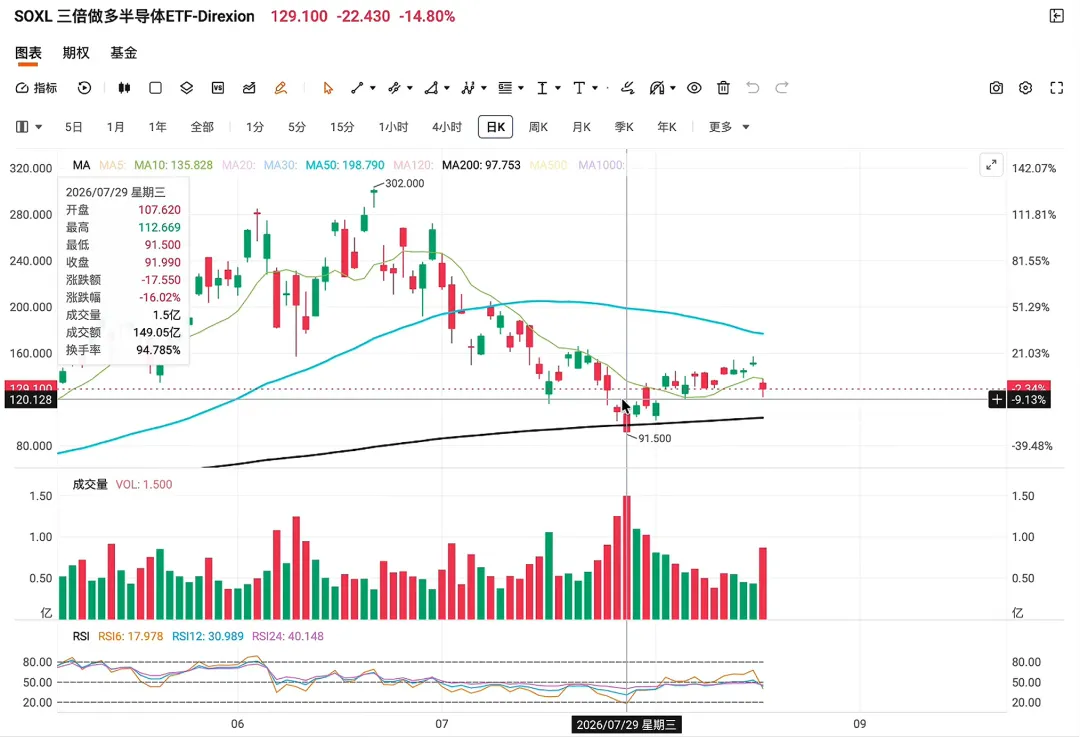
Task: Select the 4小时 interval
Action: tap(447, 127)
